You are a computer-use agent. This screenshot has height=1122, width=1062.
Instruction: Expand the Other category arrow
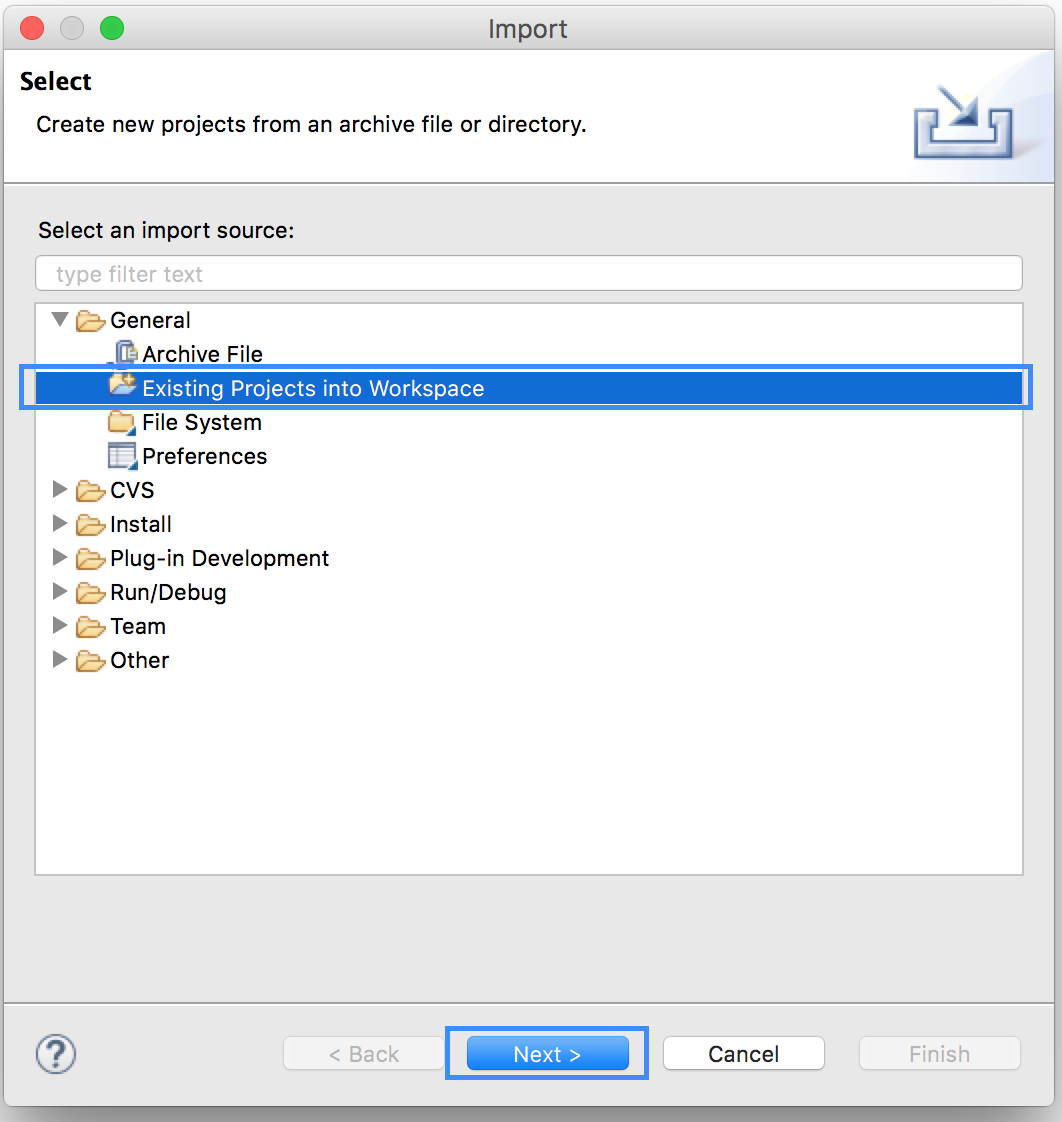coord(60,660)
